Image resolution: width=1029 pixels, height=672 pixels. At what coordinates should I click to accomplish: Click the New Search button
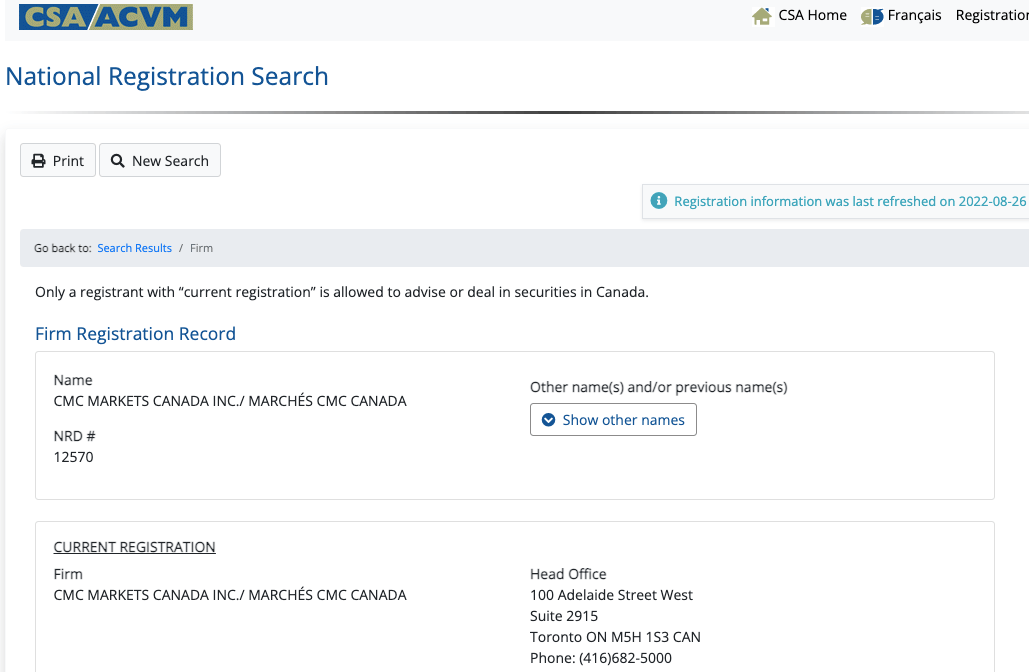159,160
